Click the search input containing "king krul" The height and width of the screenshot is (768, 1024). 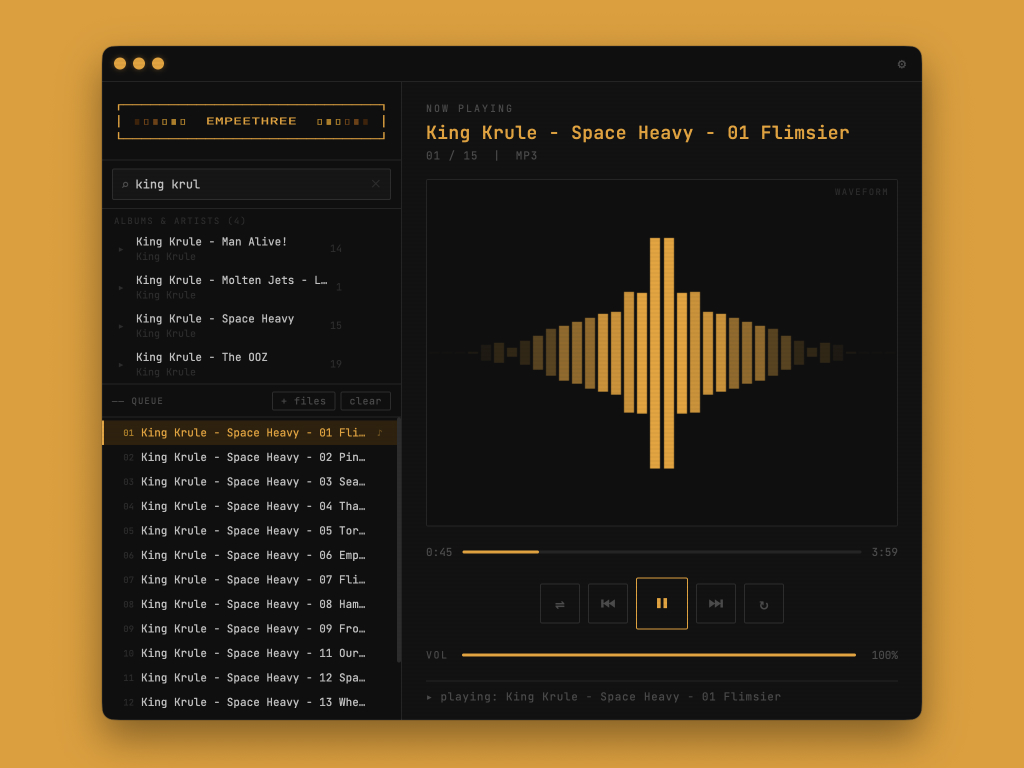[250, 184]
